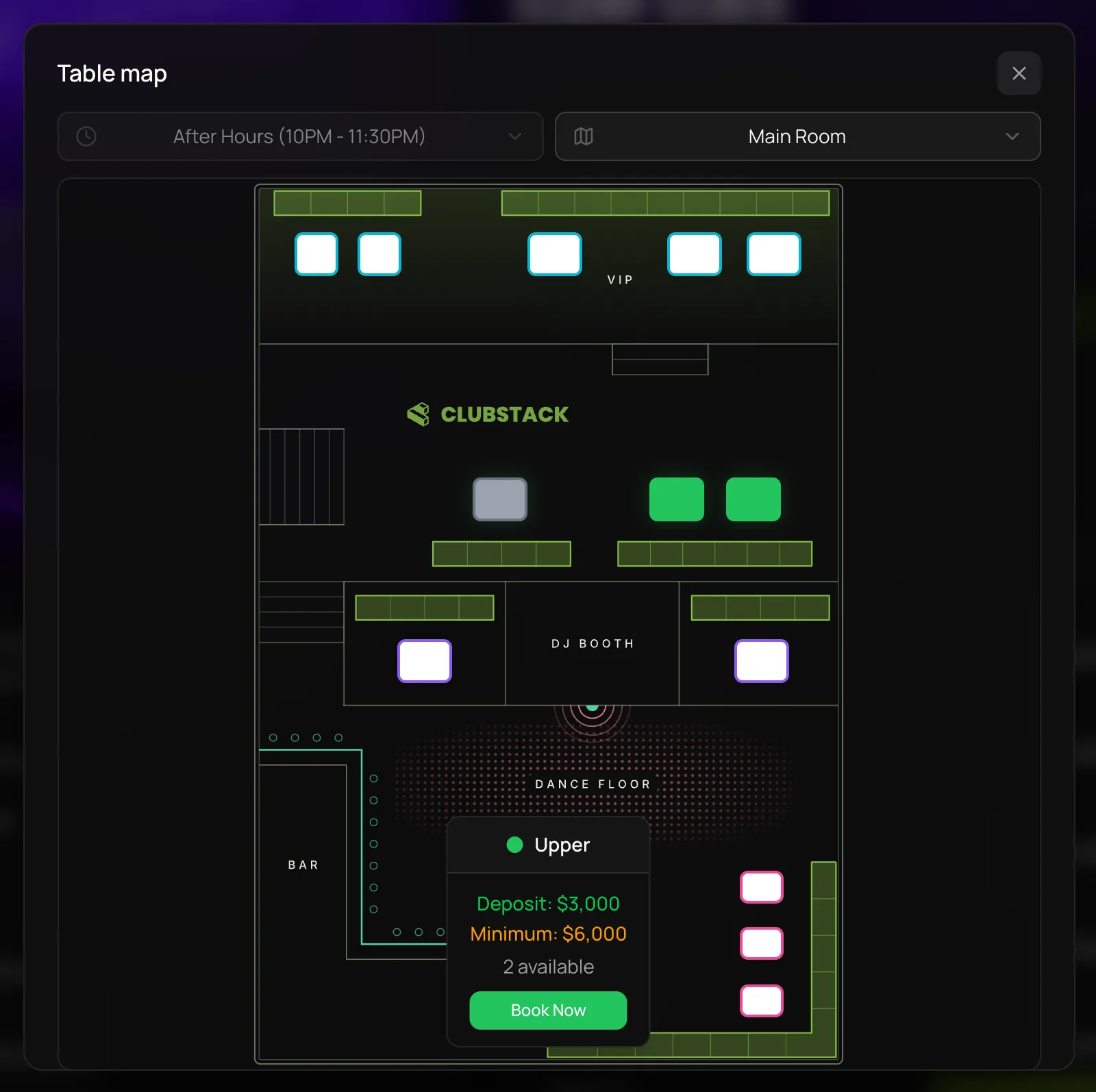Image resolution: width=1096 pixels, height=1092 pixels.
Task: Select the right green Upper table
Action: (754, 499)
